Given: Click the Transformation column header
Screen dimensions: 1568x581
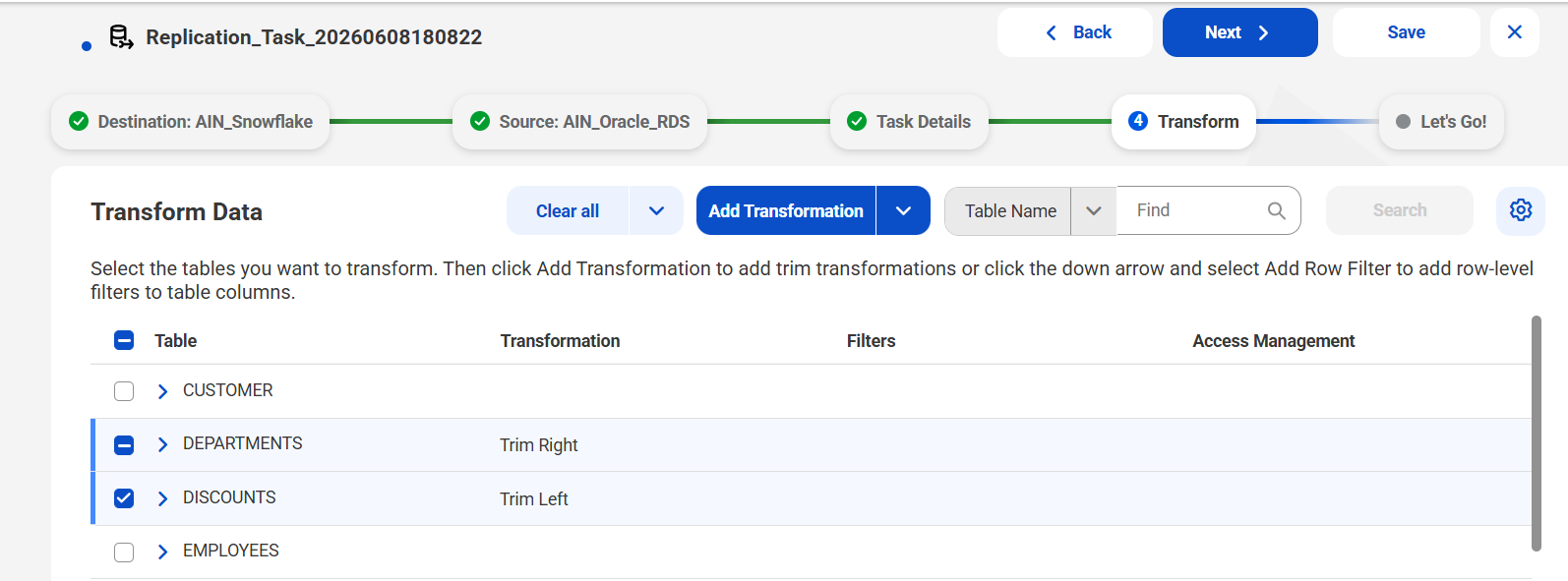Looking at the screenshot, I should (560, 341).
